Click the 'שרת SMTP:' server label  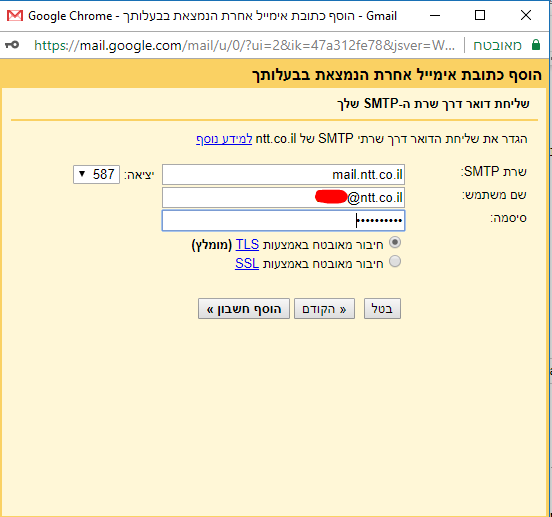point(494,171)
